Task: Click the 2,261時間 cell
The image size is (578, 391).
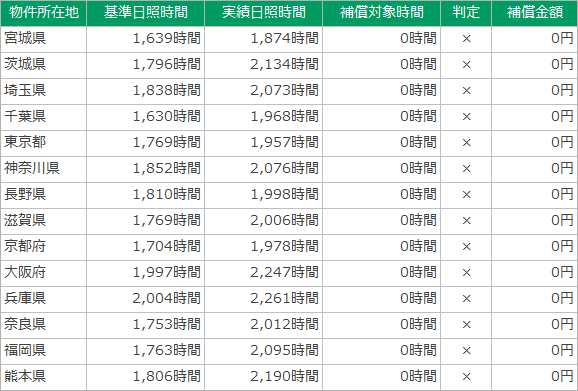Action: [264, 299]
